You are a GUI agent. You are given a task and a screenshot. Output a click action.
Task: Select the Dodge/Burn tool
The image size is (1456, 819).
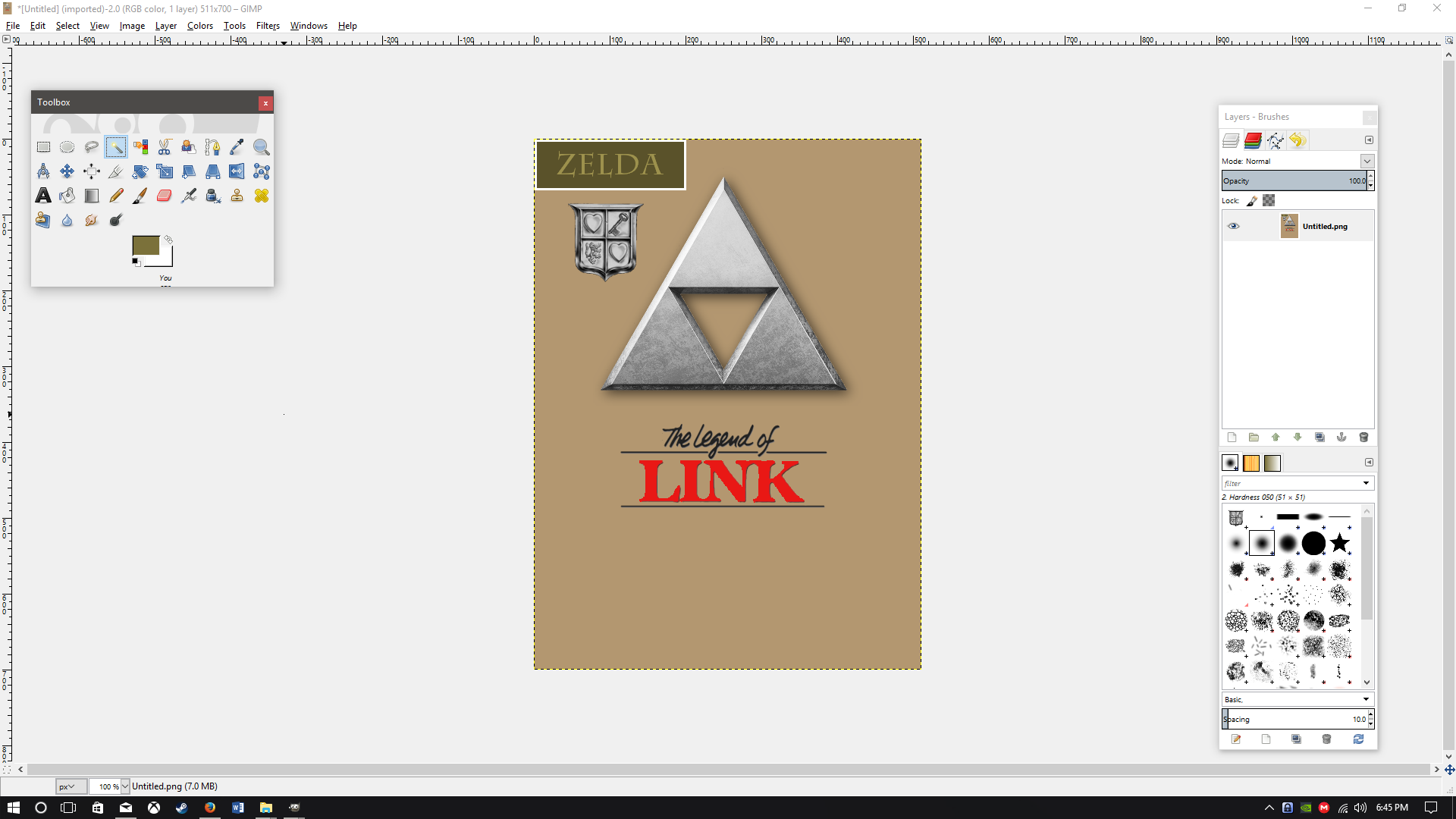pyautogui.click(x=116, y=220)
